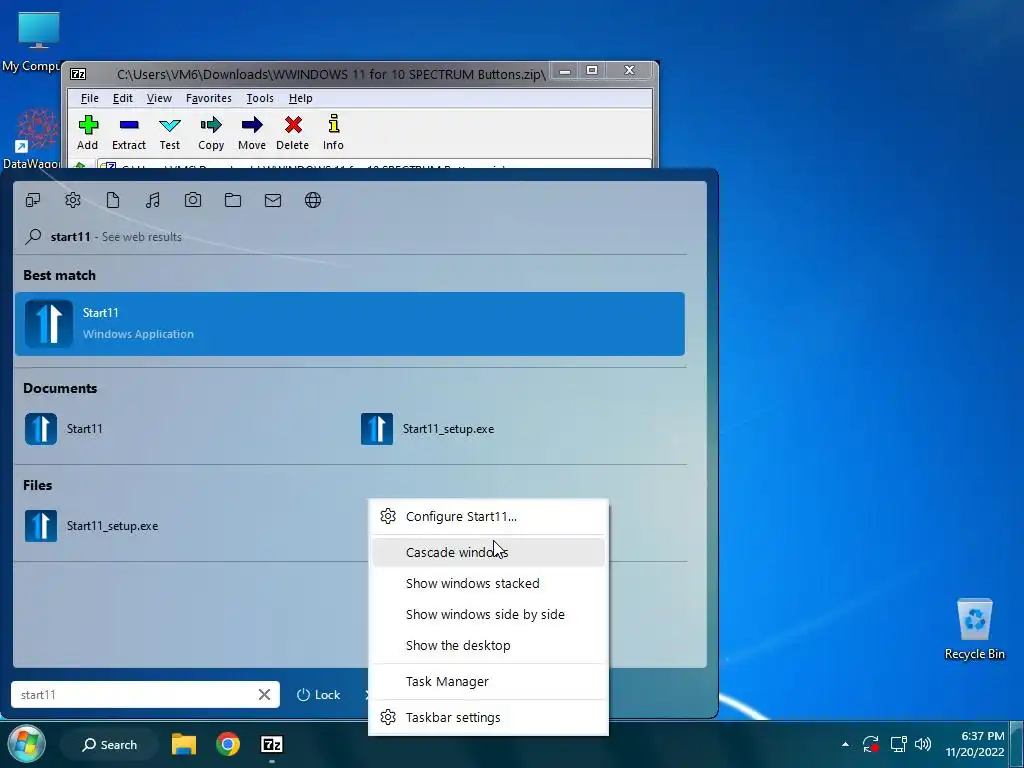Click the network tray icon

click(899, 744)
